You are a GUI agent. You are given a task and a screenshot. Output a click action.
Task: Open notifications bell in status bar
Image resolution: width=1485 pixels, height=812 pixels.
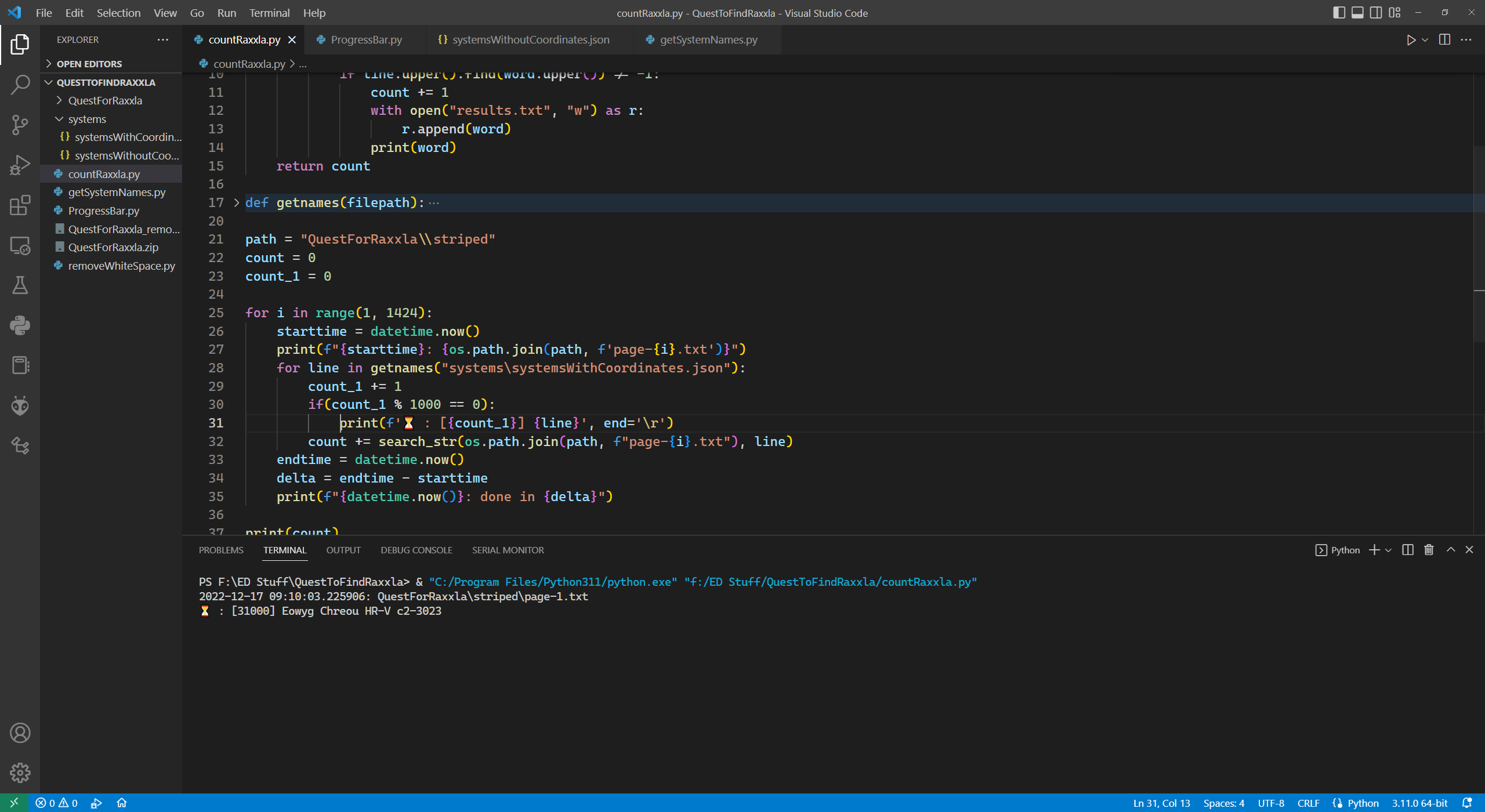(x=1466, y=803)
